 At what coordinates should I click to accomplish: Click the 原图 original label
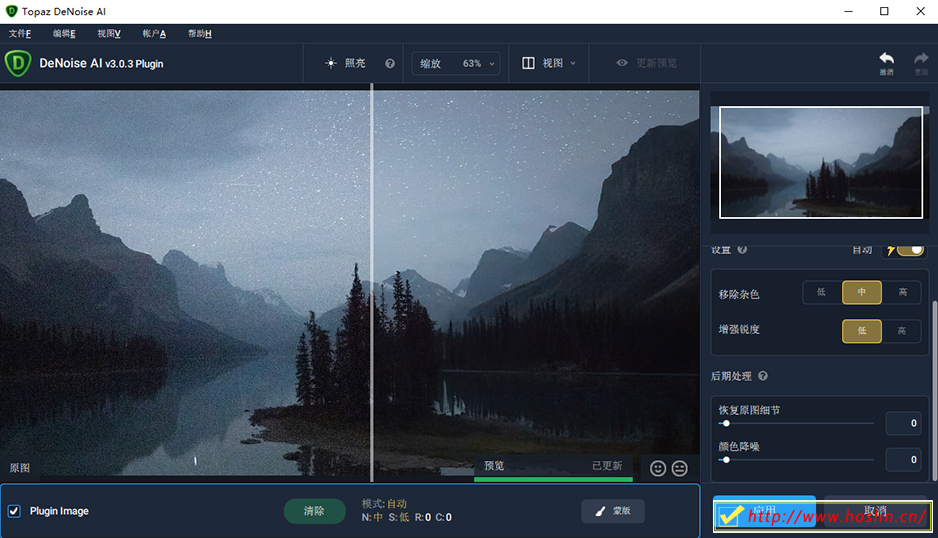tap(20, 468)
